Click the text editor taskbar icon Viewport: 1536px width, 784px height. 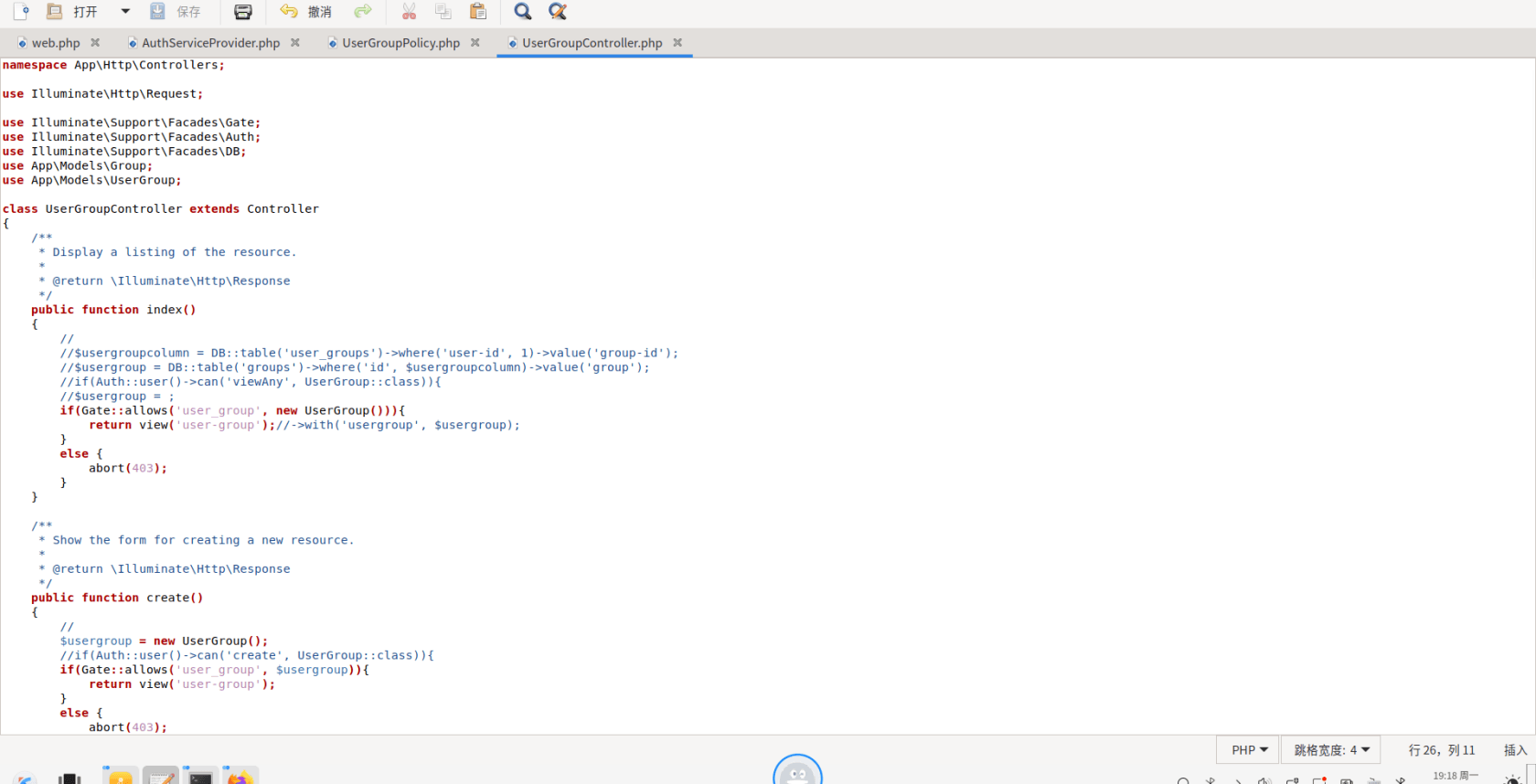pyautogui.click(x=161, y=776)
